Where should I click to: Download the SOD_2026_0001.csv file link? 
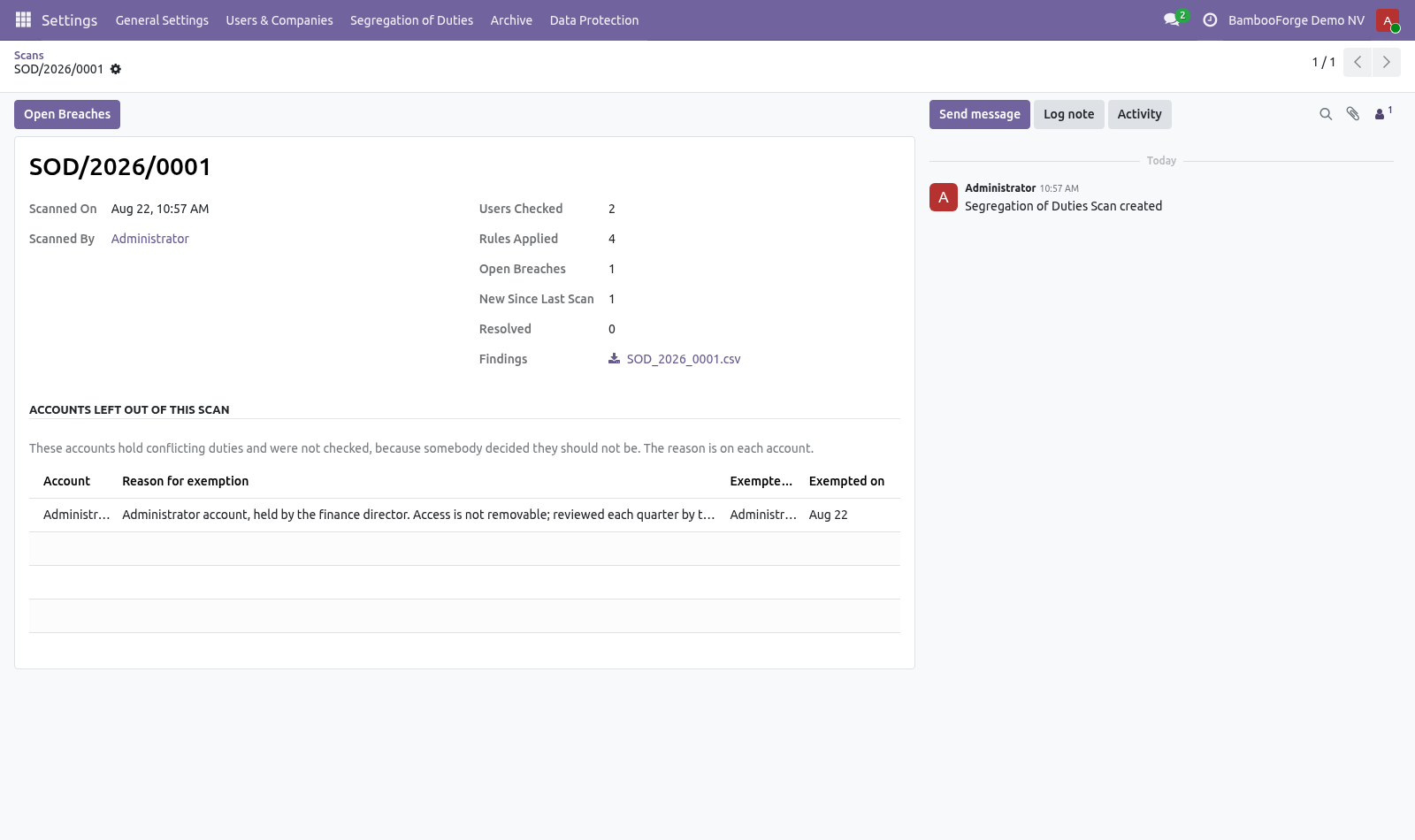pos(684,359)
